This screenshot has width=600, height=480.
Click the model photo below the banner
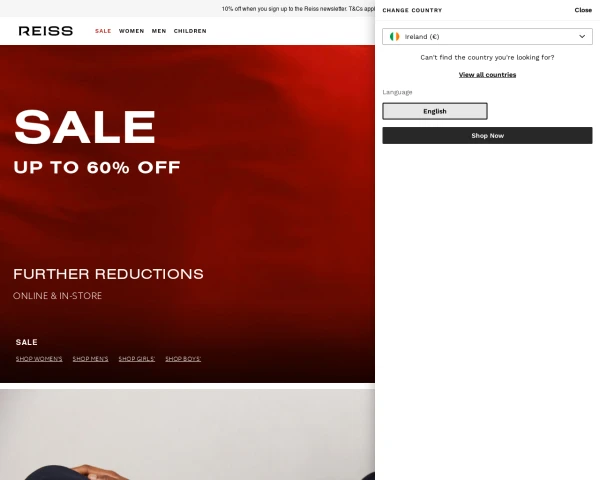(188, 434)
